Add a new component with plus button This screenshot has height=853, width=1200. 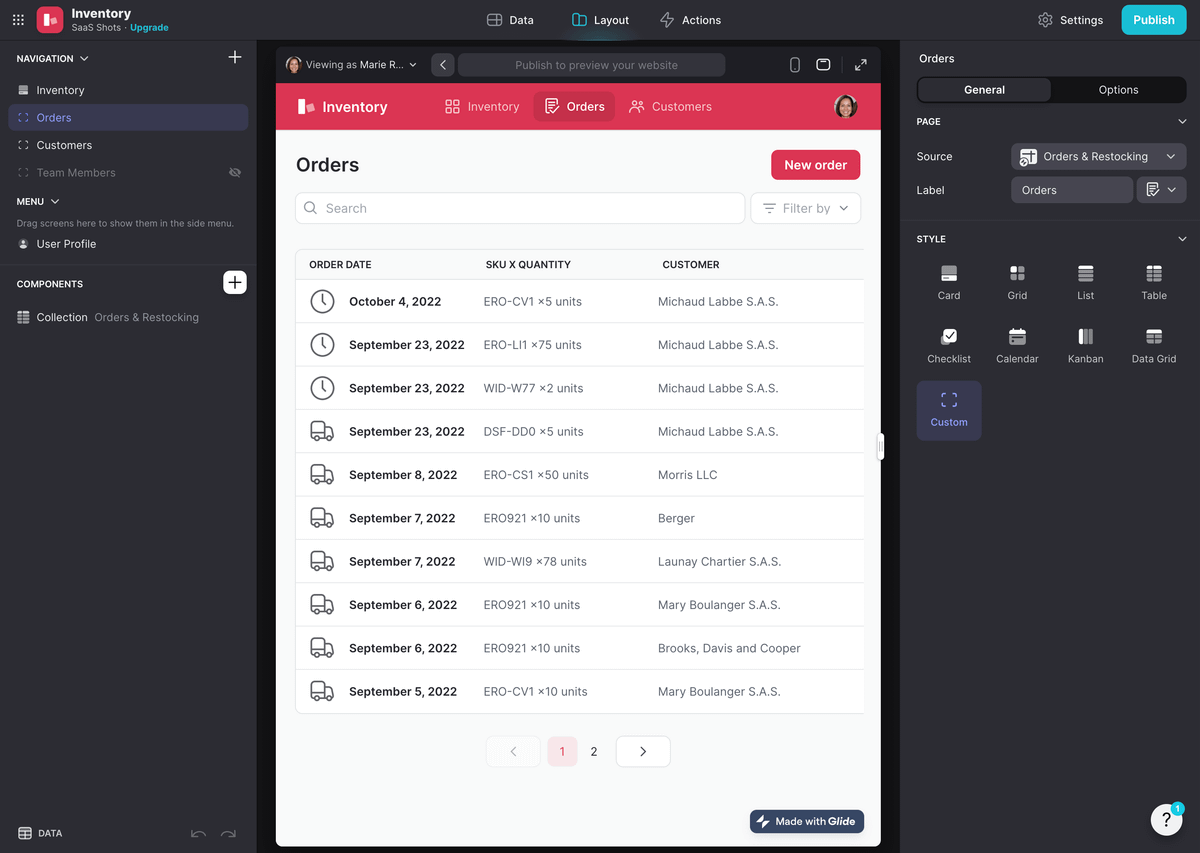point(234,283)
